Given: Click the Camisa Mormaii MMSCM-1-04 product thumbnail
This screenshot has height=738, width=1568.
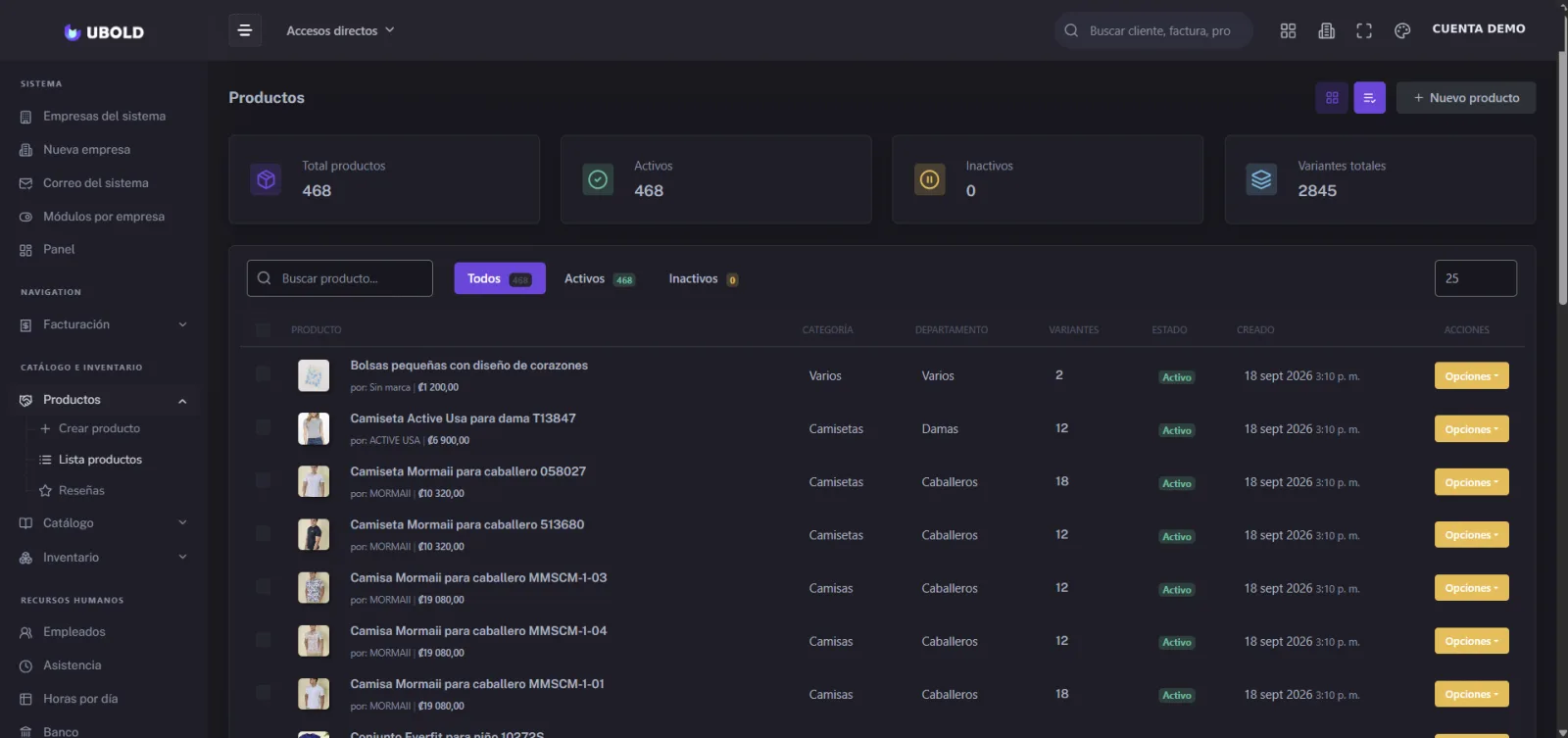Looking at the screenshot, I should (x=314, y=641).
